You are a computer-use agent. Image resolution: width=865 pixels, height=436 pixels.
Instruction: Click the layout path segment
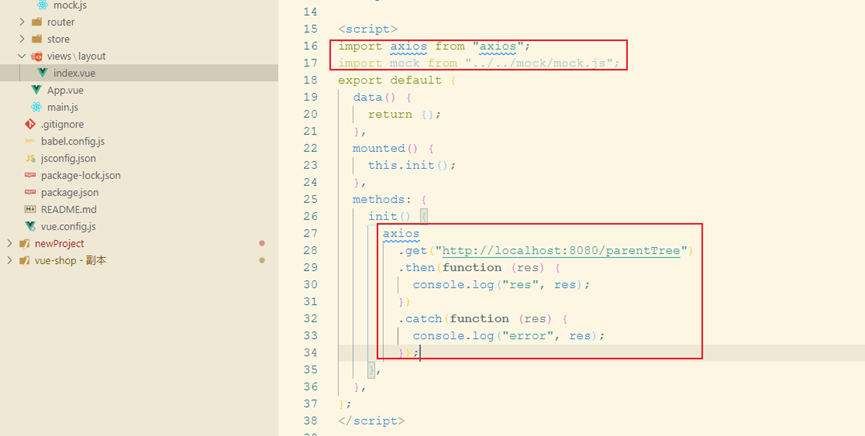click(x=92, y=56)
